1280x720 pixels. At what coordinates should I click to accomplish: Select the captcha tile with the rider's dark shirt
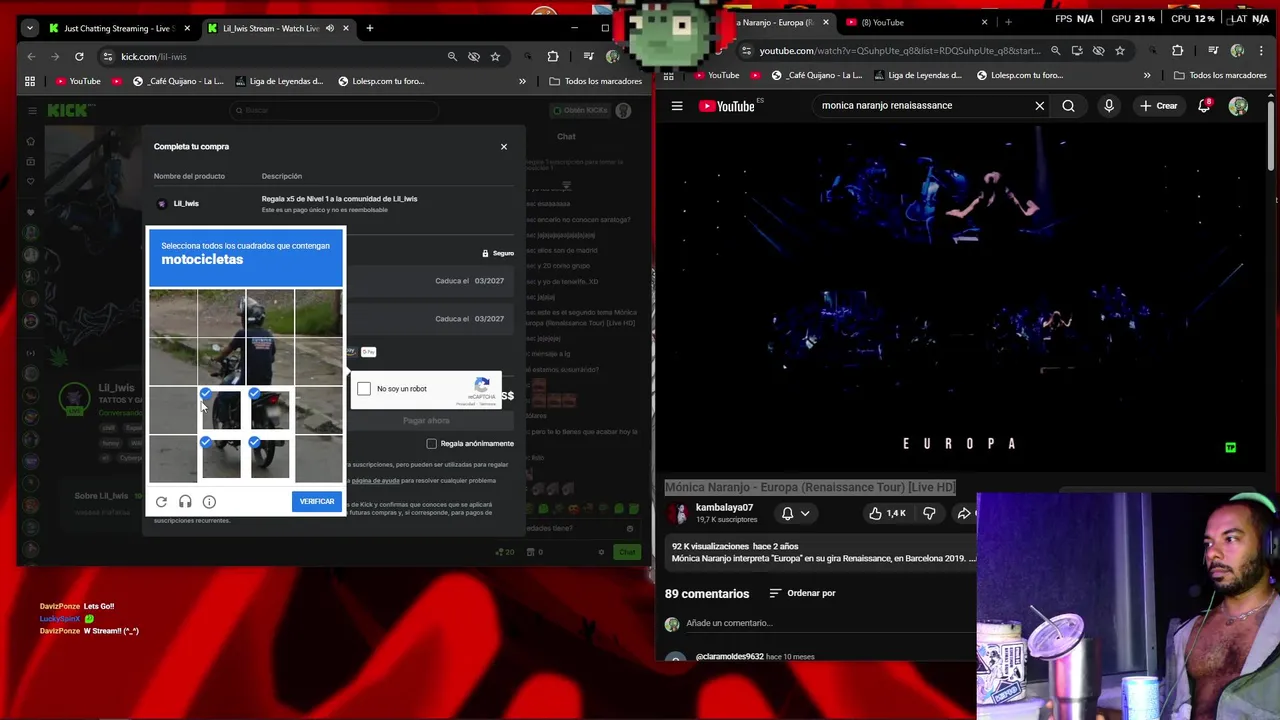(x=270, y=361)
